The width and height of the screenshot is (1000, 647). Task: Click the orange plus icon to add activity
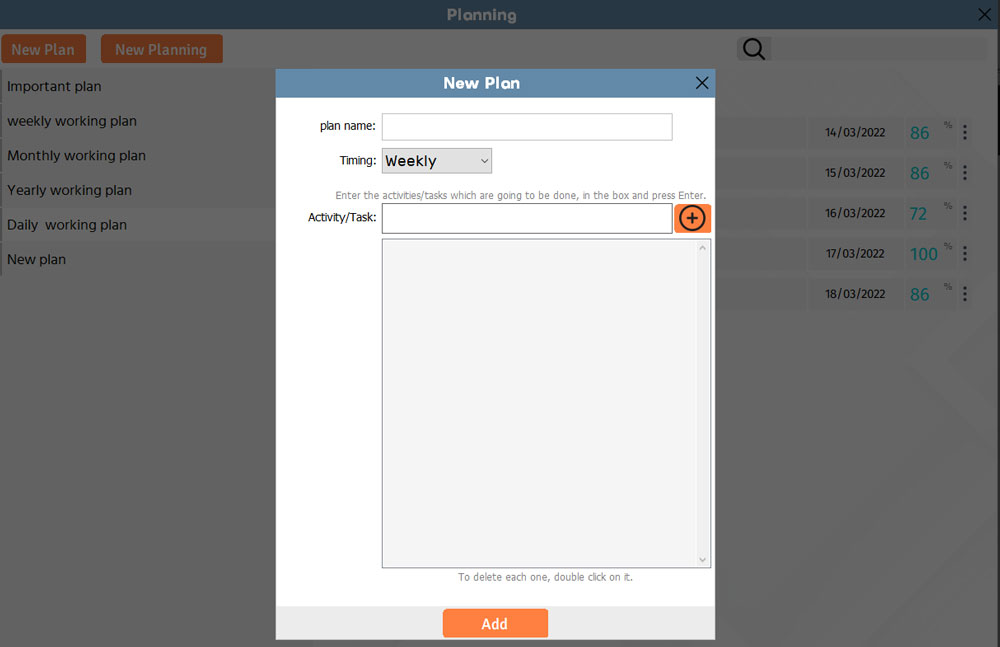click(692, 218)
